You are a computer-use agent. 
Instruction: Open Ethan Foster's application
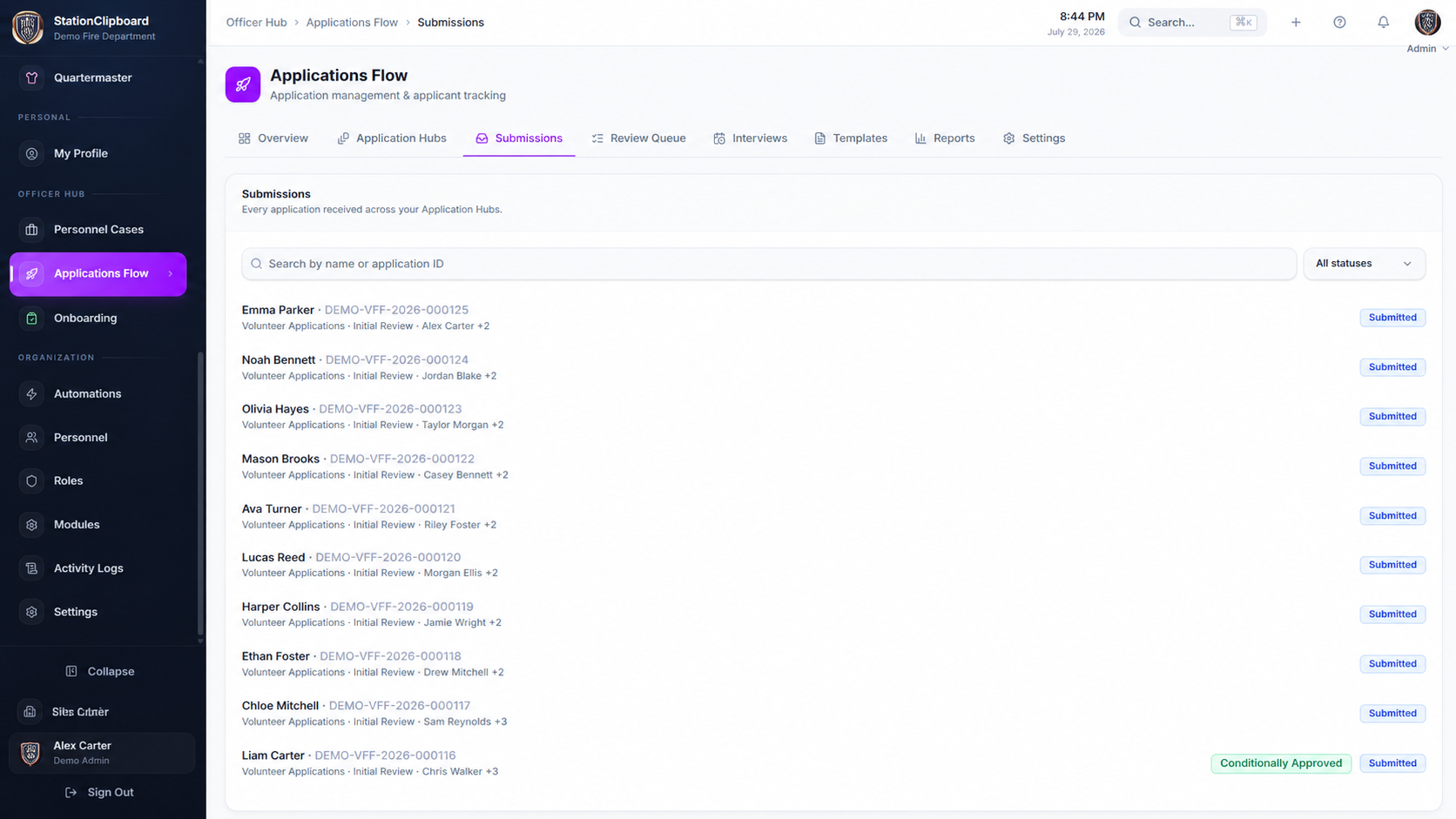(833, 664)
